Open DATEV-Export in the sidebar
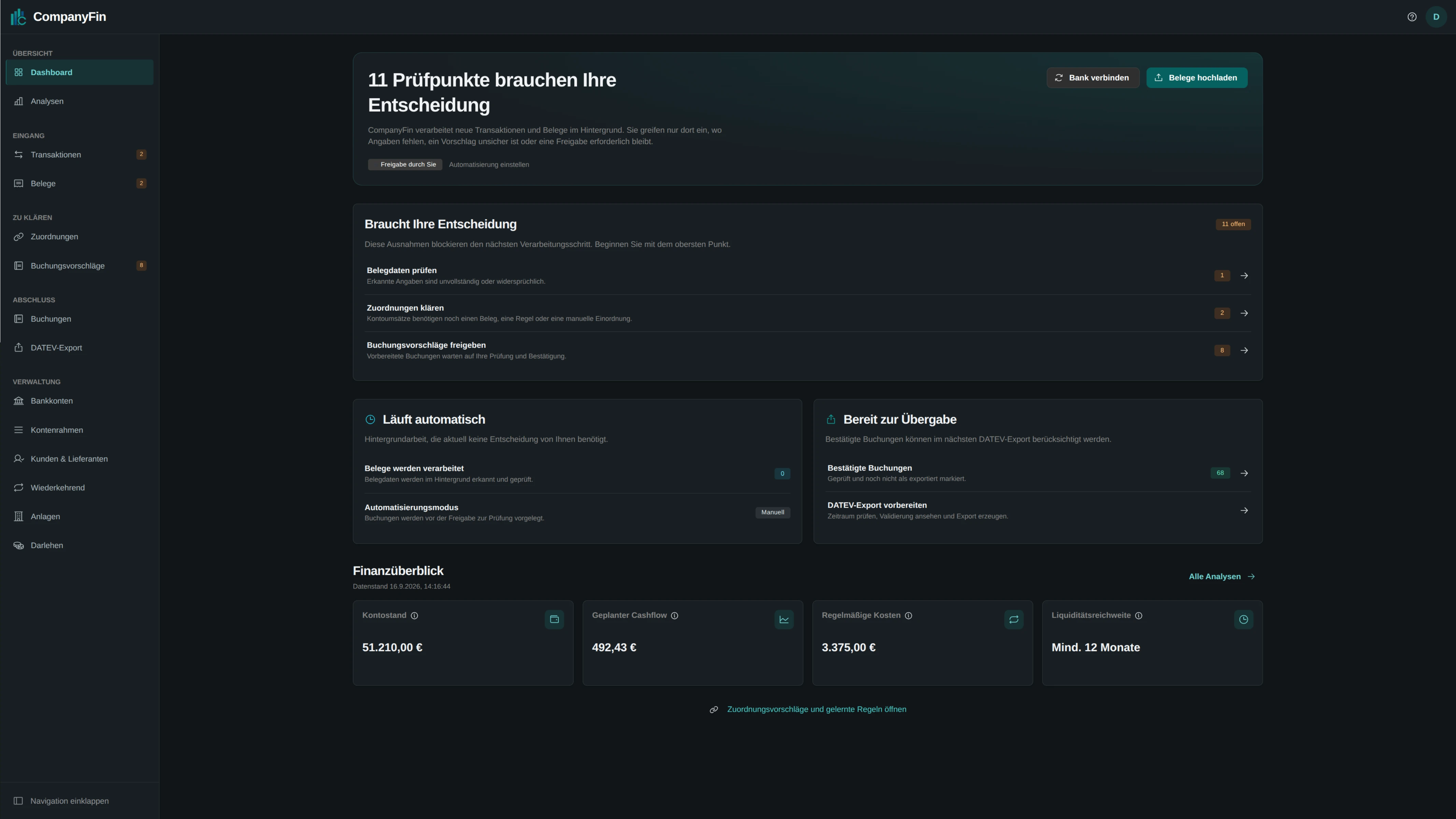This screenshot has width=1456, height=819. [80, 348]
